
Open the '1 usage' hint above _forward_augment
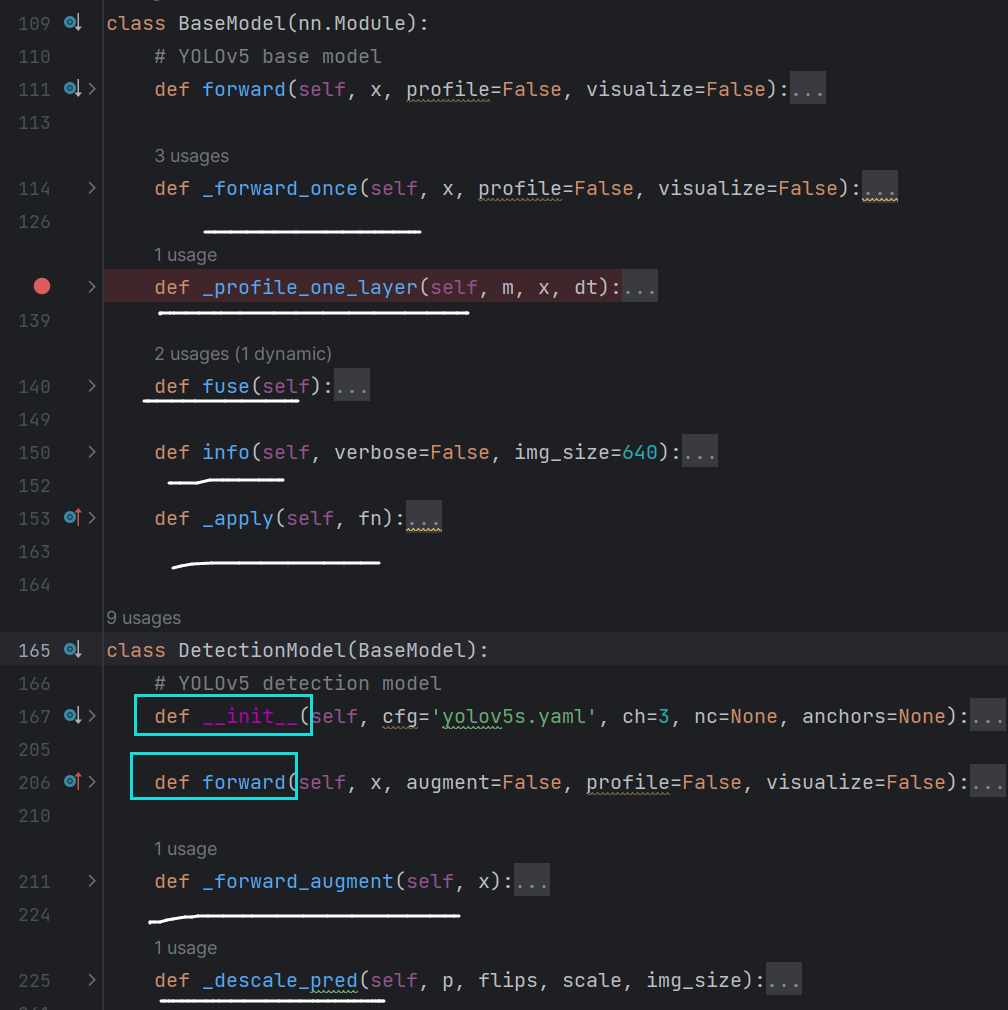(185, 849)
